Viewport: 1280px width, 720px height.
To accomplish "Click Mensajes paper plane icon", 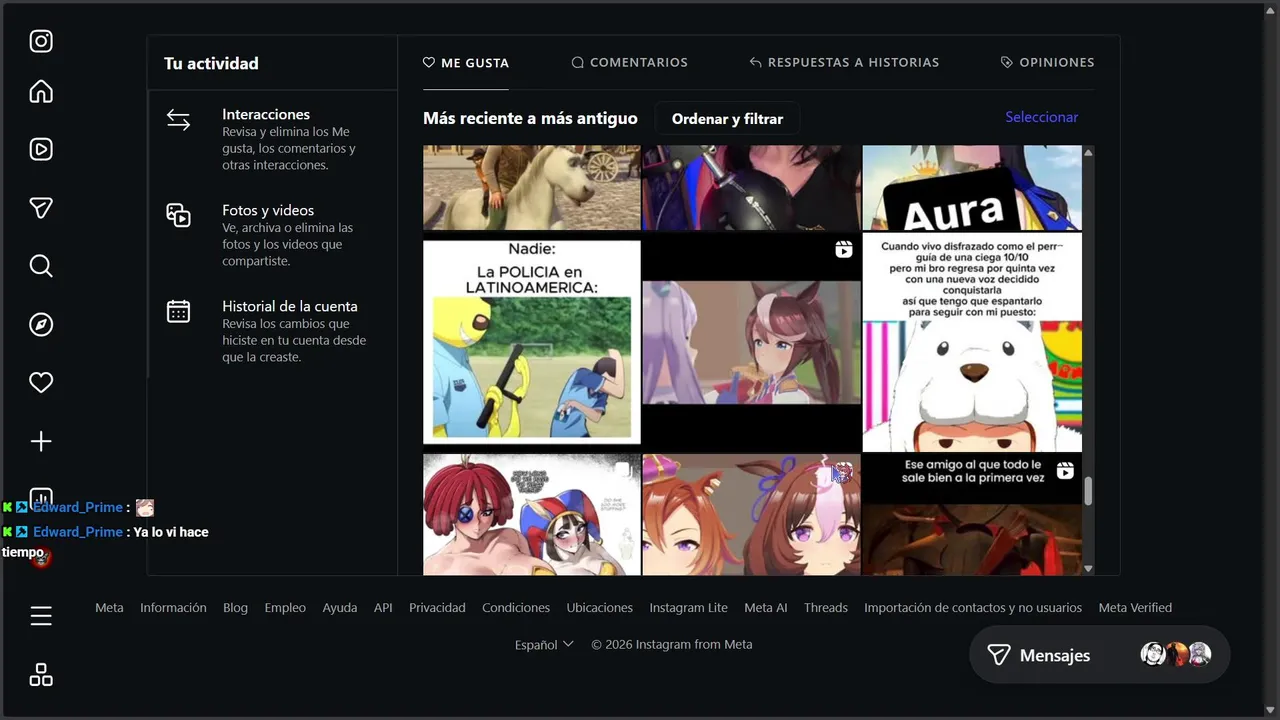I will coord(998,655).
